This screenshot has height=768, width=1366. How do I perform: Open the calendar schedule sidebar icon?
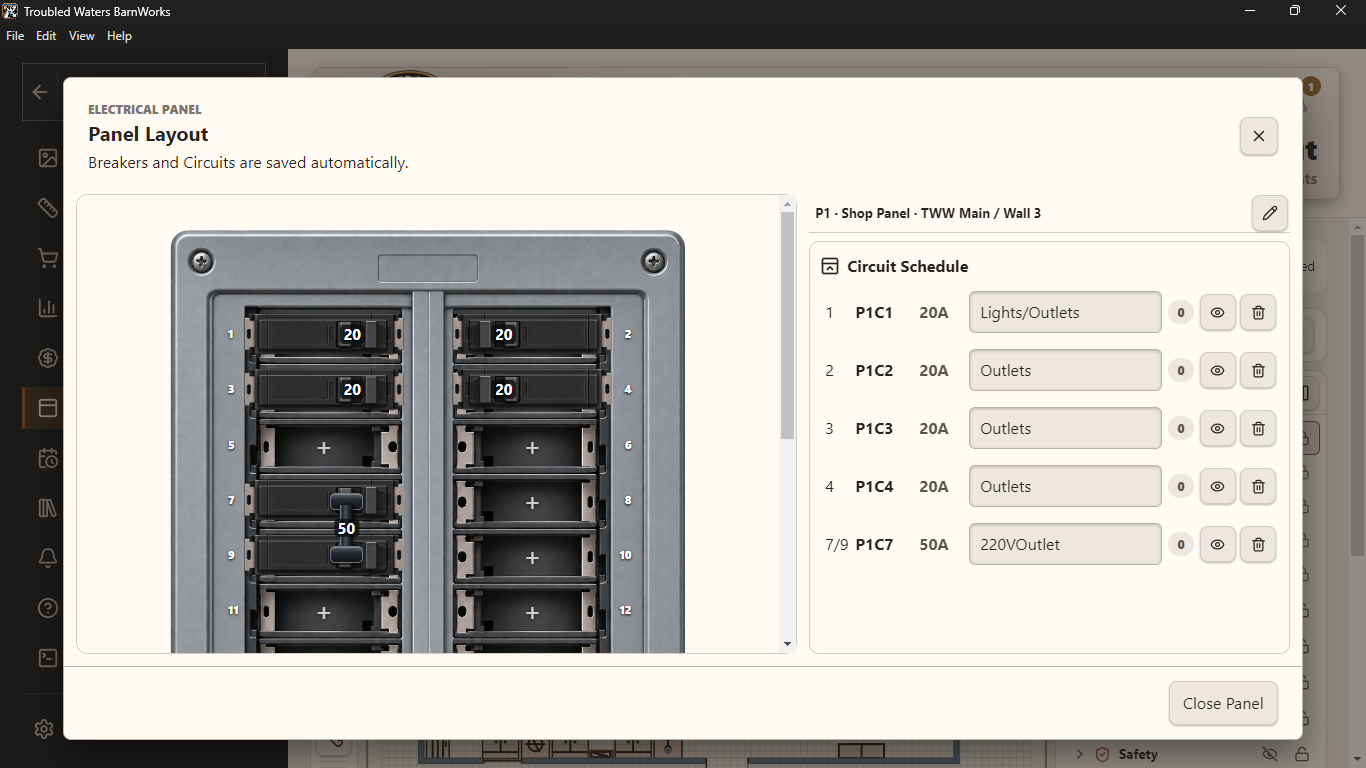point(47,458)
